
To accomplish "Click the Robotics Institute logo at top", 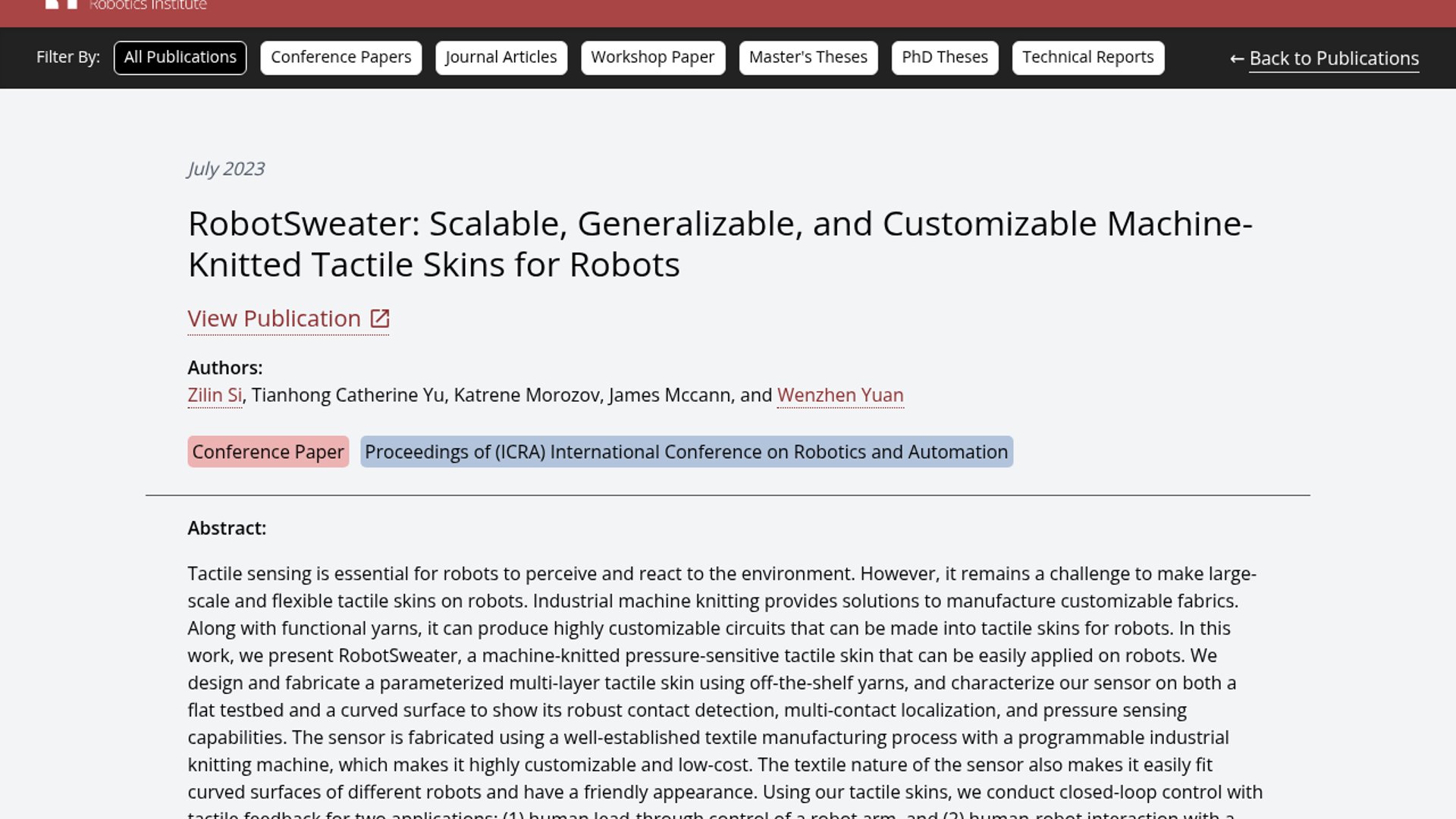I will (x=126, y=5).
